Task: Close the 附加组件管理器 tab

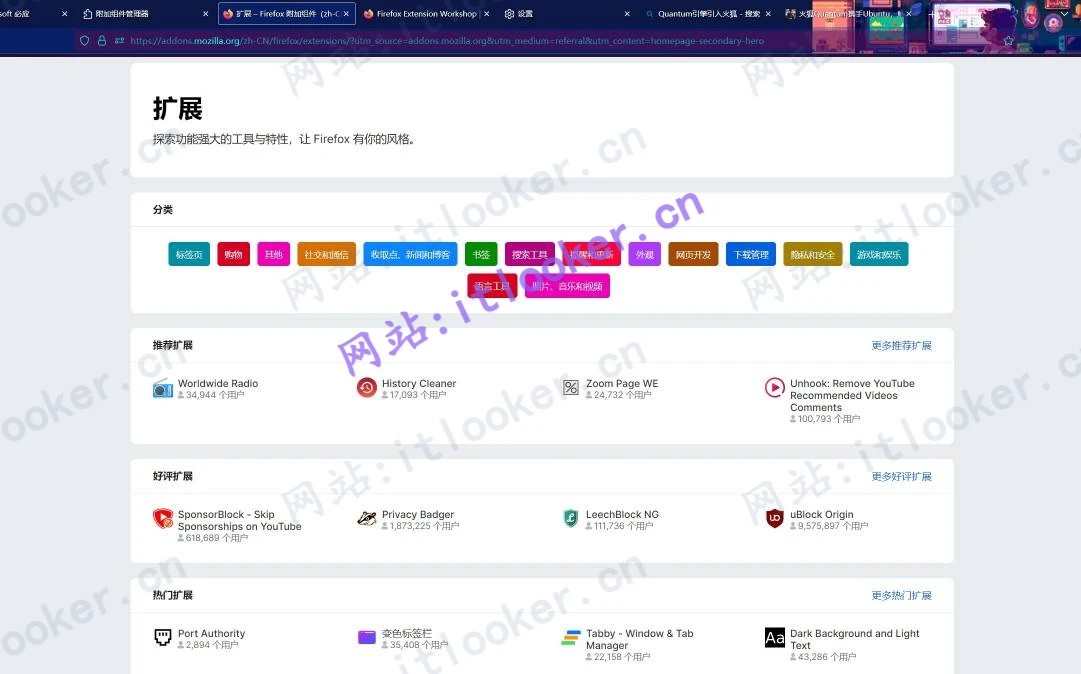Action: [205, 14]
